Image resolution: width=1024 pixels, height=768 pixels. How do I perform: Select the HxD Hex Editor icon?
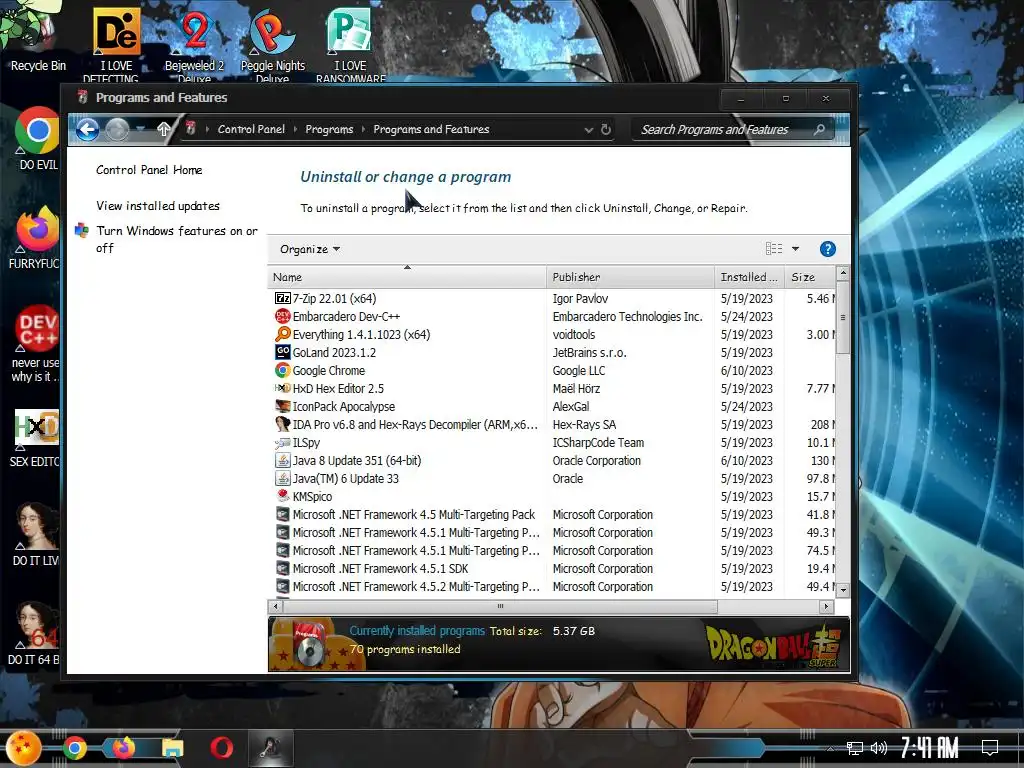[282, 388]
